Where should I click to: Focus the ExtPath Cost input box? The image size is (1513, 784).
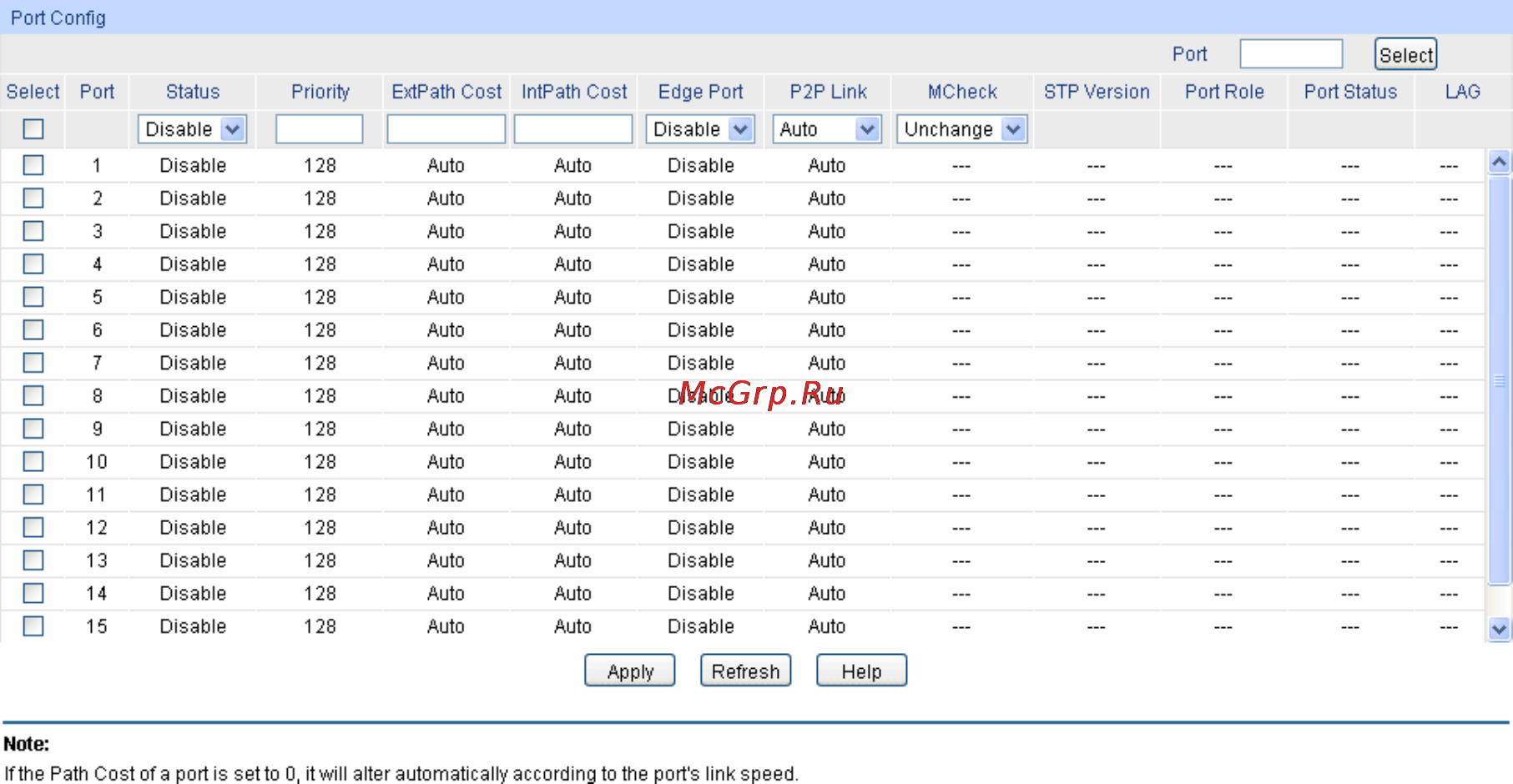pyautogui.click(x=446, y=129)
